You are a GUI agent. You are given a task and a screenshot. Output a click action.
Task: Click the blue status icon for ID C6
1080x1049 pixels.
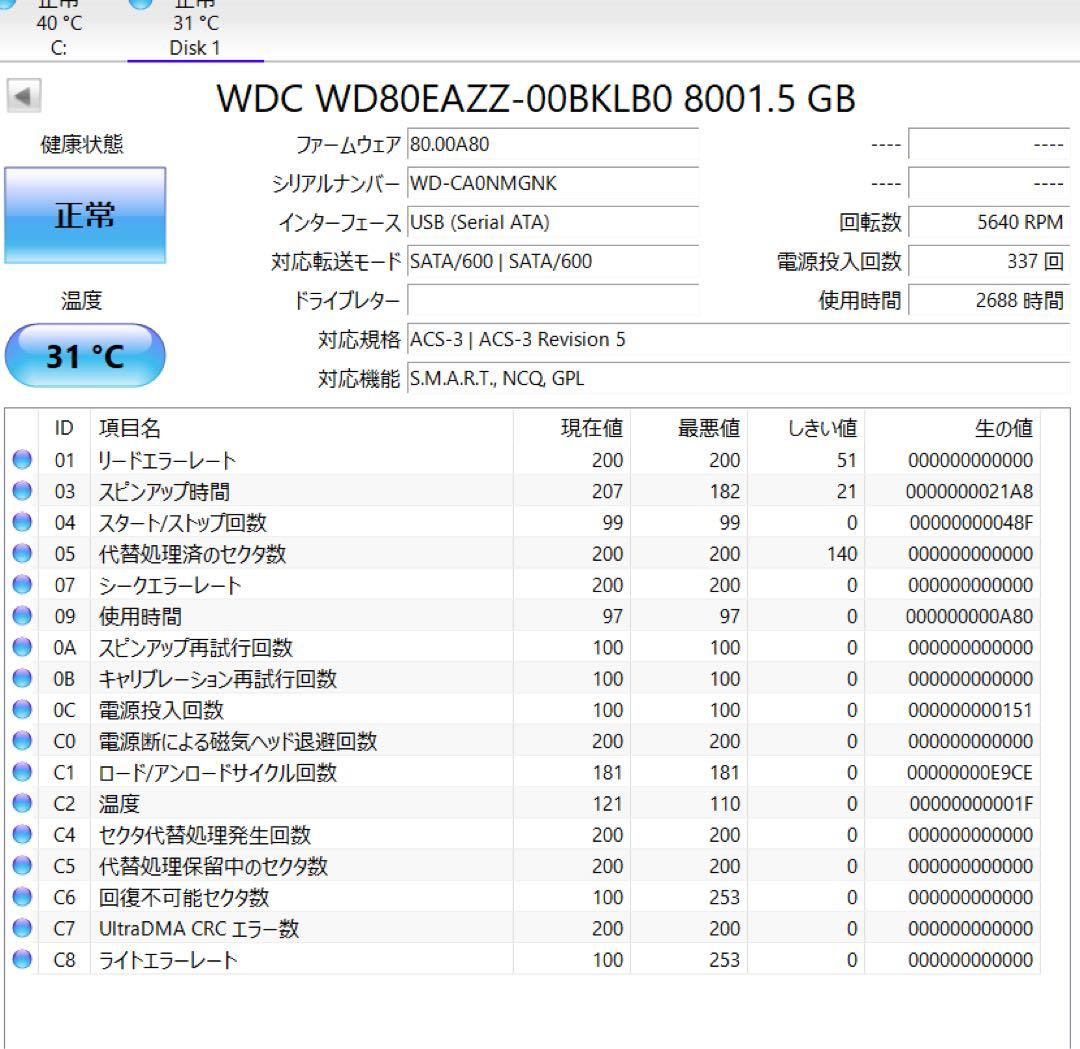(x=22, y=896)
